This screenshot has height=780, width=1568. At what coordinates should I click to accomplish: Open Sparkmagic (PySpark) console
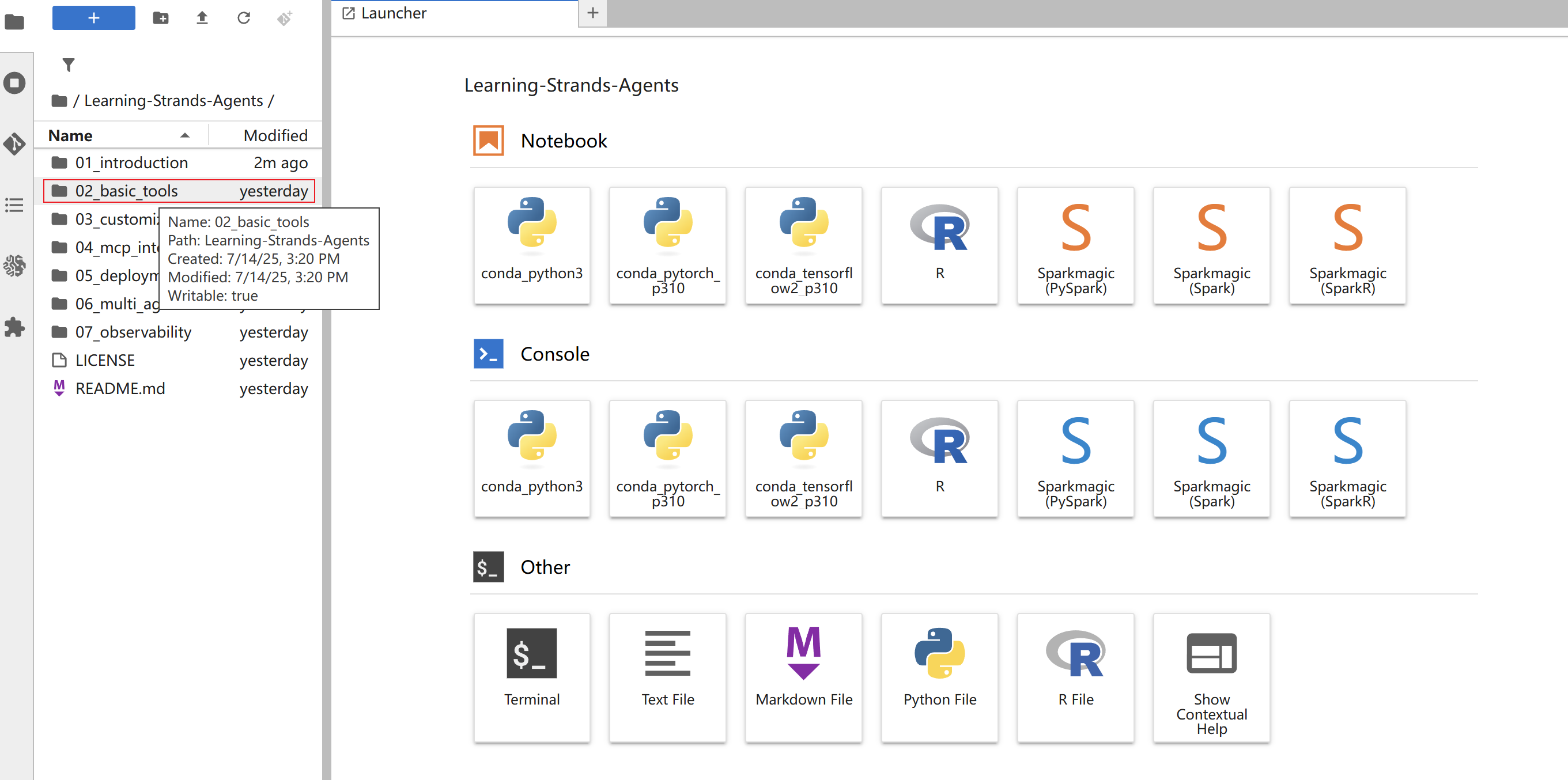[1075, 458]
